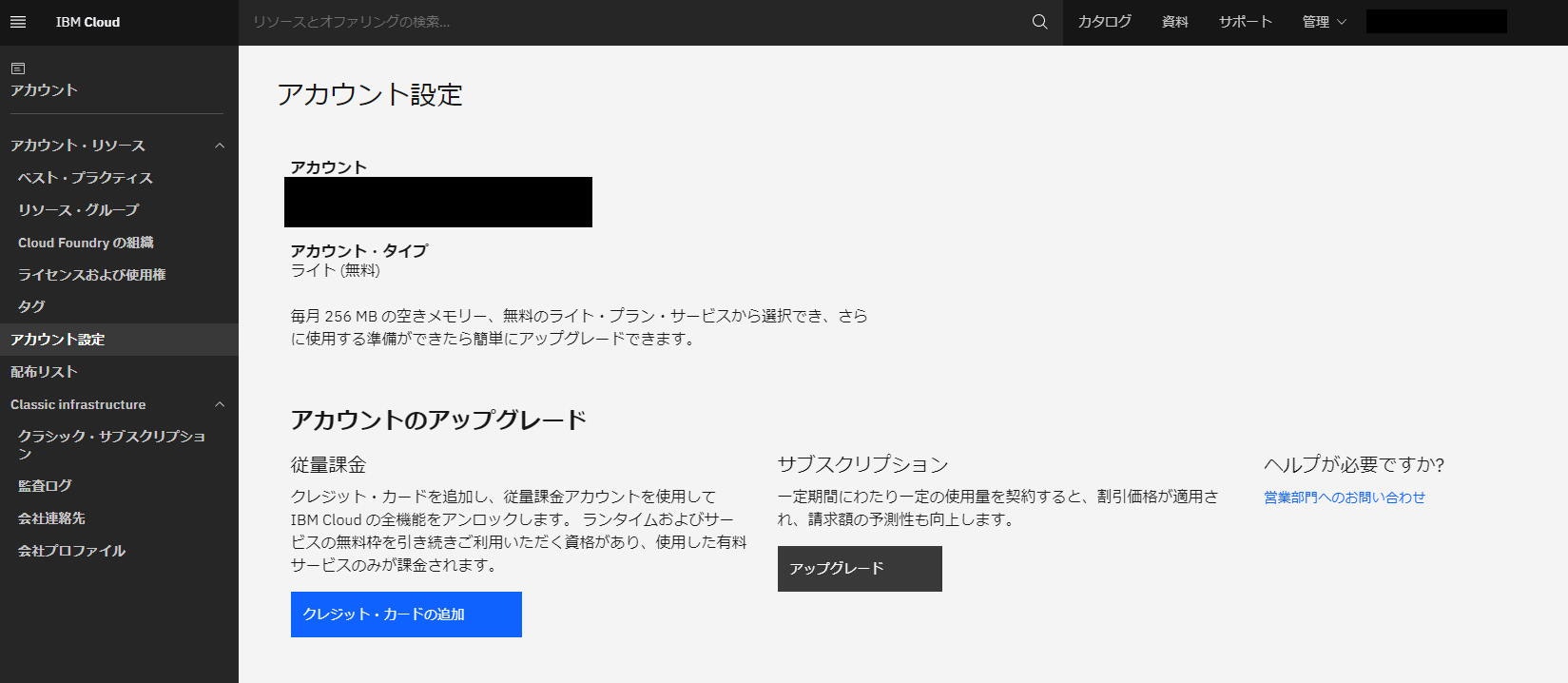Click the account icon above アカウント
Image resolution: width=1568 pixels, height=683 pixels.
coord(18,68)
